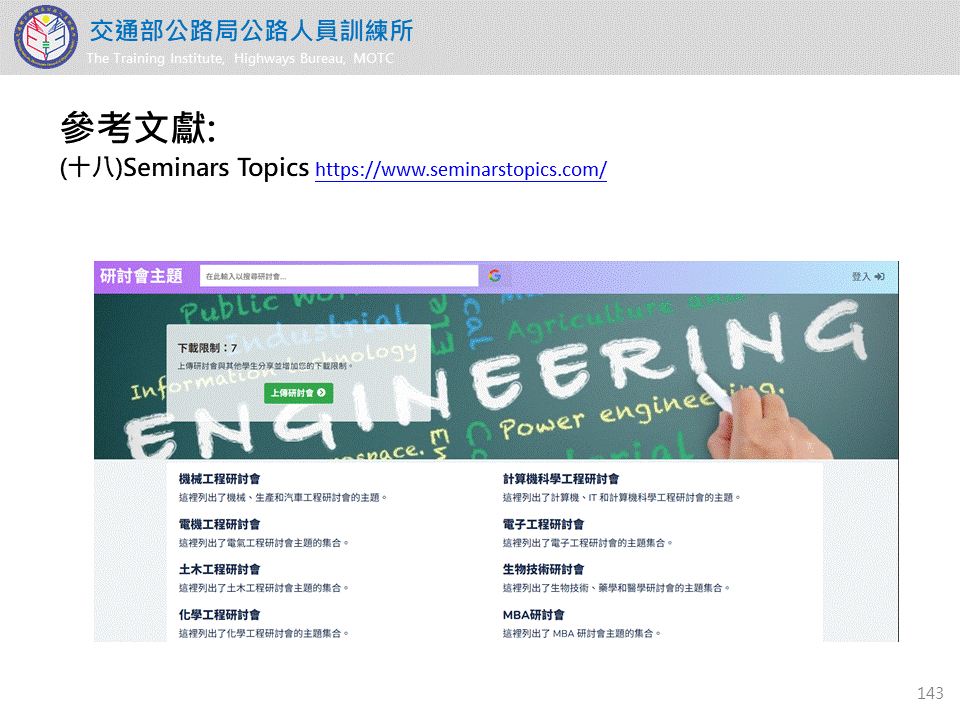Open 計算機科學工程研討會 category
The image size is (960, 720).
coord(560,479)
